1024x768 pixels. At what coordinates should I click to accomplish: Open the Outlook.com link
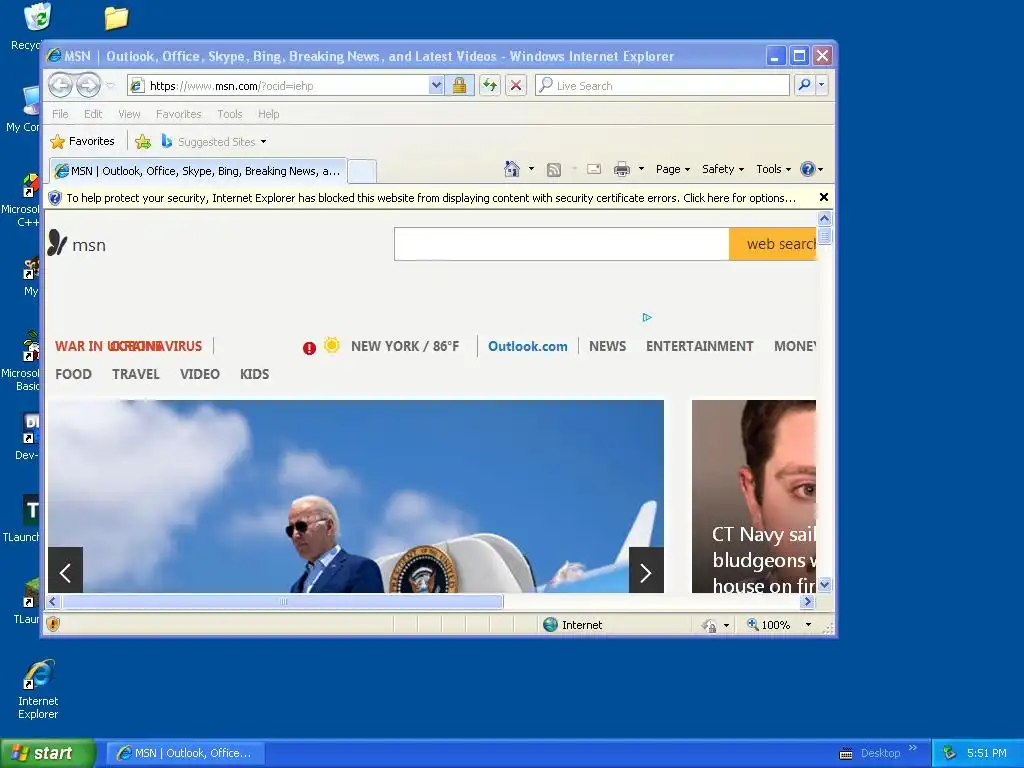tap(528, 346)
